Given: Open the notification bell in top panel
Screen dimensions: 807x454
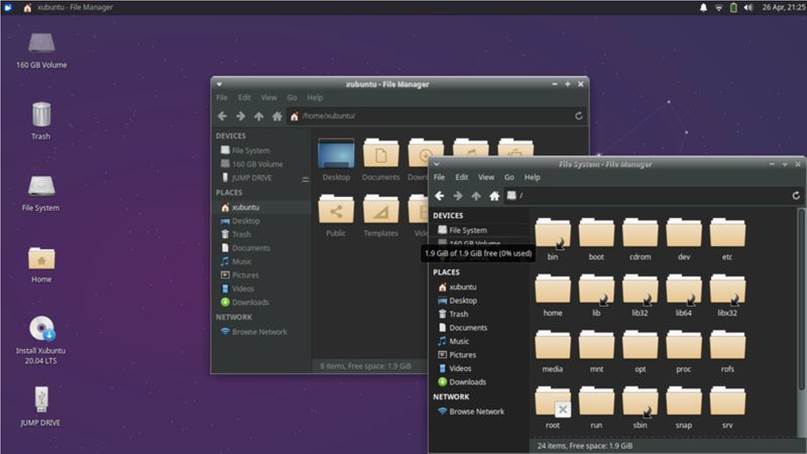Looking at the screenshot, I should tap(703, 7).
